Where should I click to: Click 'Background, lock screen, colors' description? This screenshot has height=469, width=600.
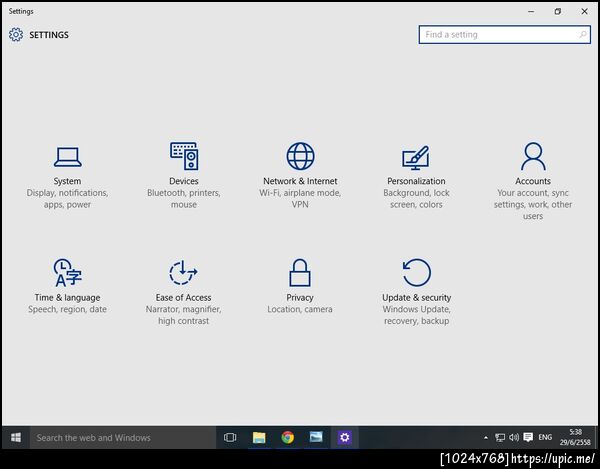pos(416,199)
